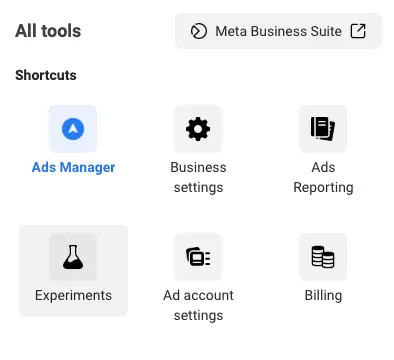Choose the Experiments text label

click(x=73, y=296)
